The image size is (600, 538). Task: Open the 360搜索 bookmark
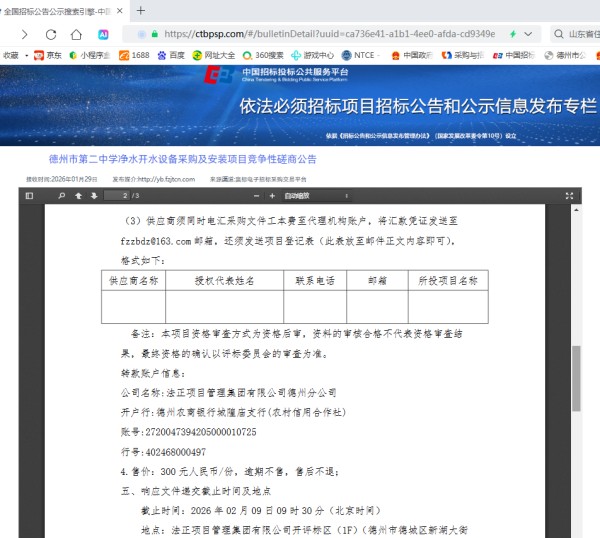pos(264,55)
